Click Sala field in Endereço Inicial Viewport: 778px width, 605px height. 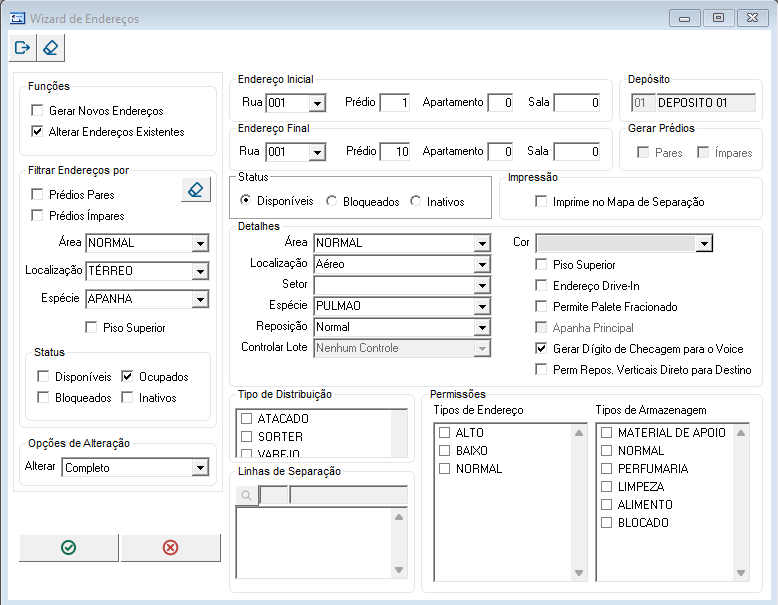[x=577, y=103]
